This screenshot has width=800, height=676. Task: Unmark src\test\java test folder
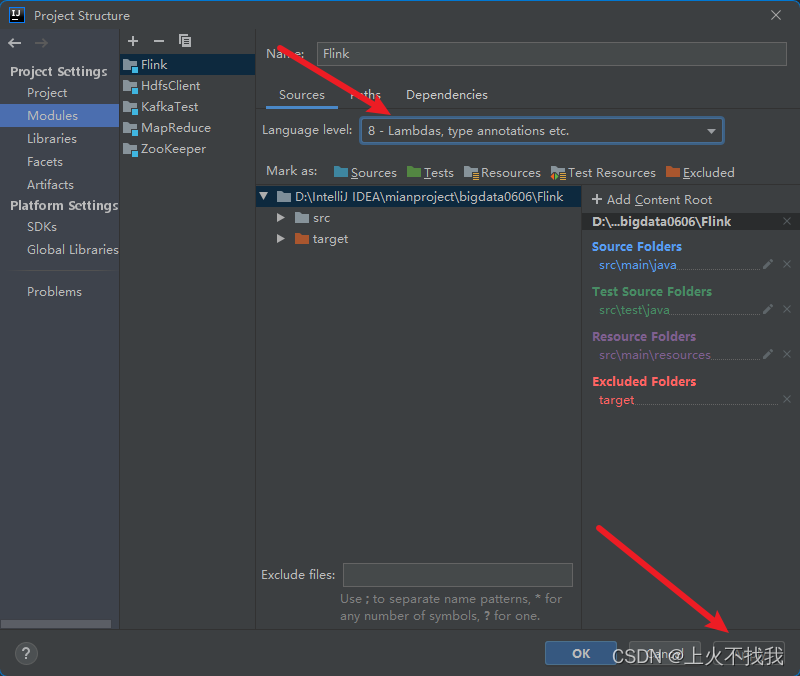[x=787, y=309]
